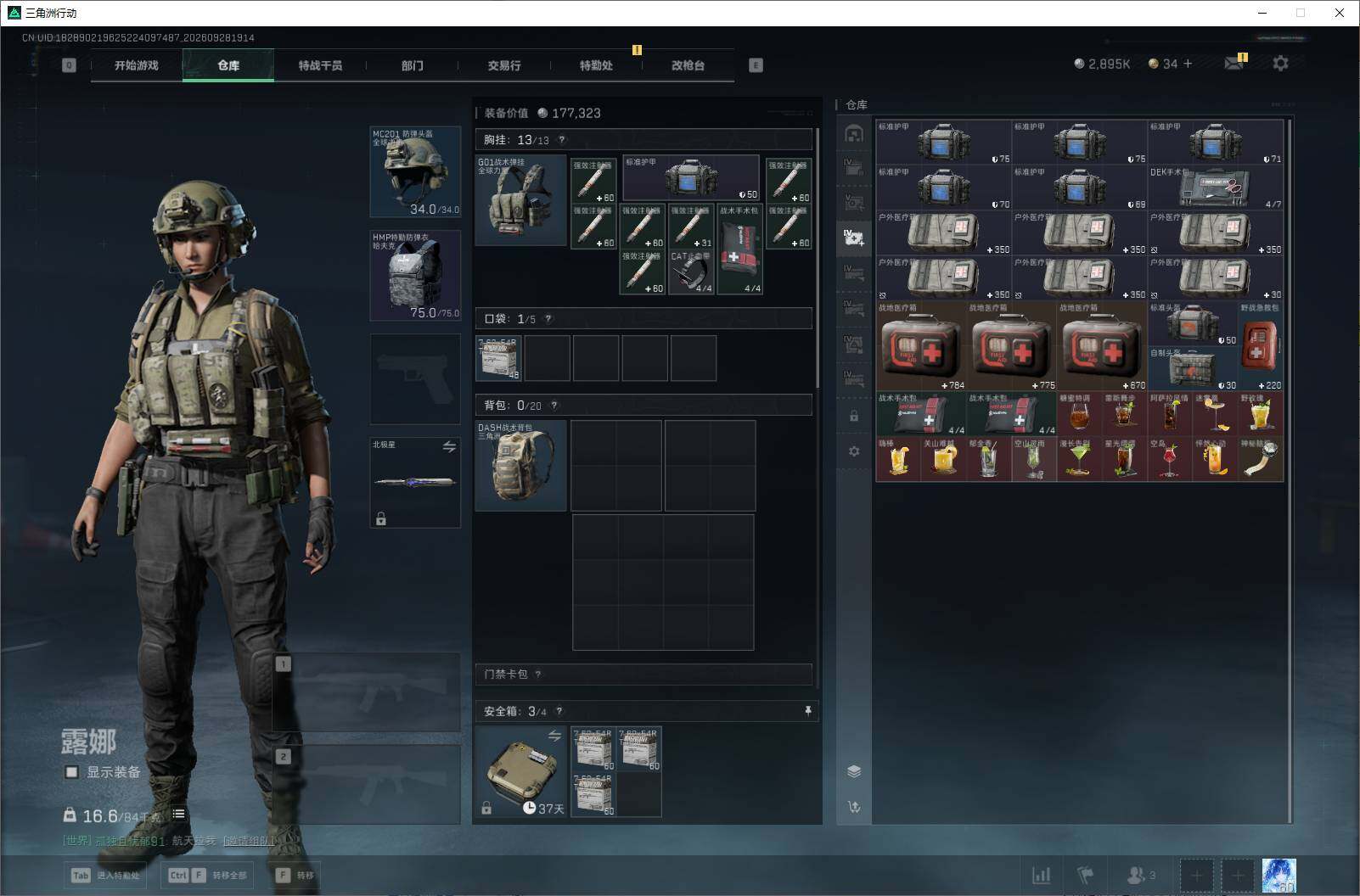The image size is (1360, 896).
Task: Open the warehouse sidebar settings gear
Action: [854, 451]
